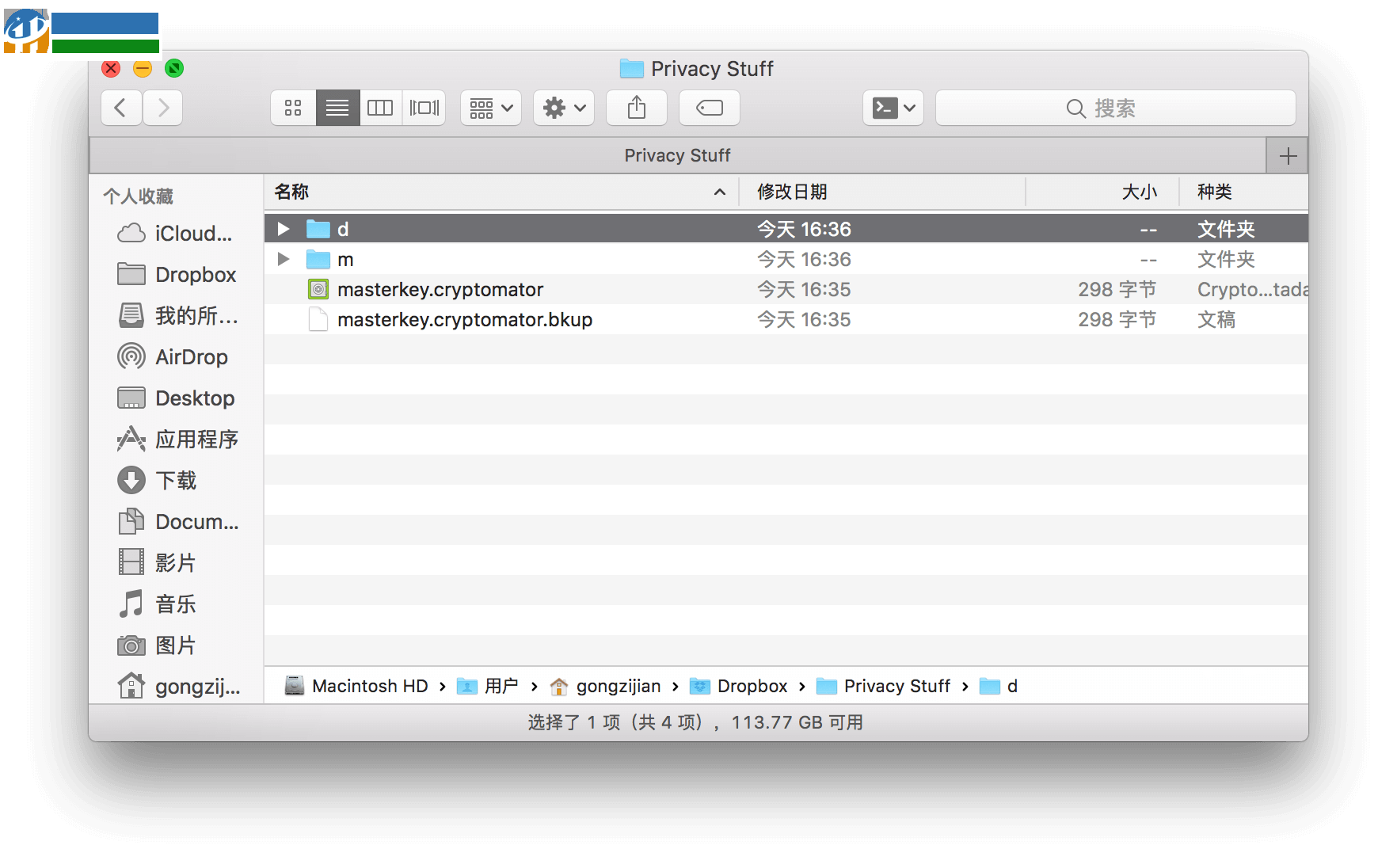The width and height of the screenshot is (1397, 868).
Task: Open Dropbox from the path bar
Action: pyautogui.click(x=752, y=686)
